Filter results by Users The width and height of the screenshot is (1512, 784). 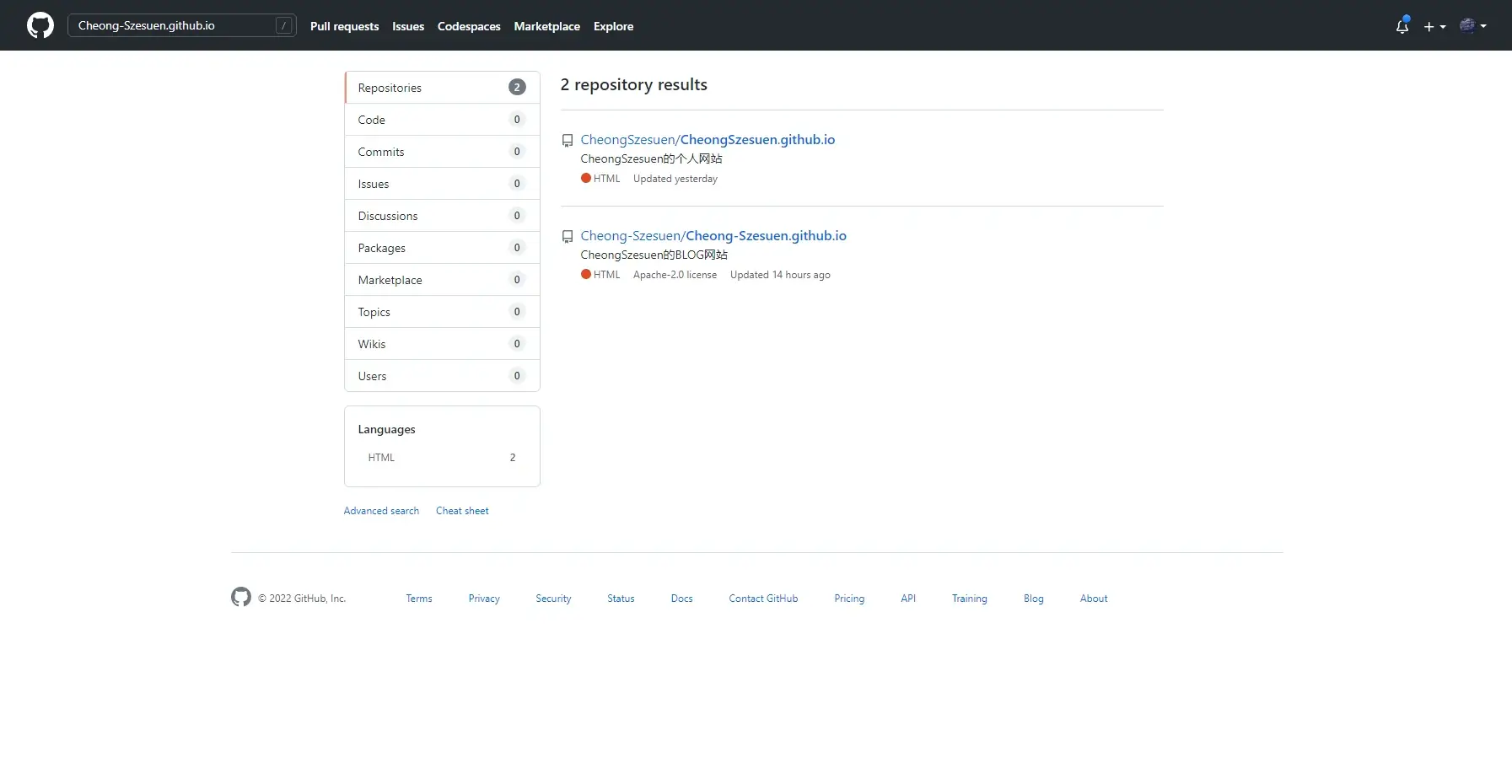[372, 375]
